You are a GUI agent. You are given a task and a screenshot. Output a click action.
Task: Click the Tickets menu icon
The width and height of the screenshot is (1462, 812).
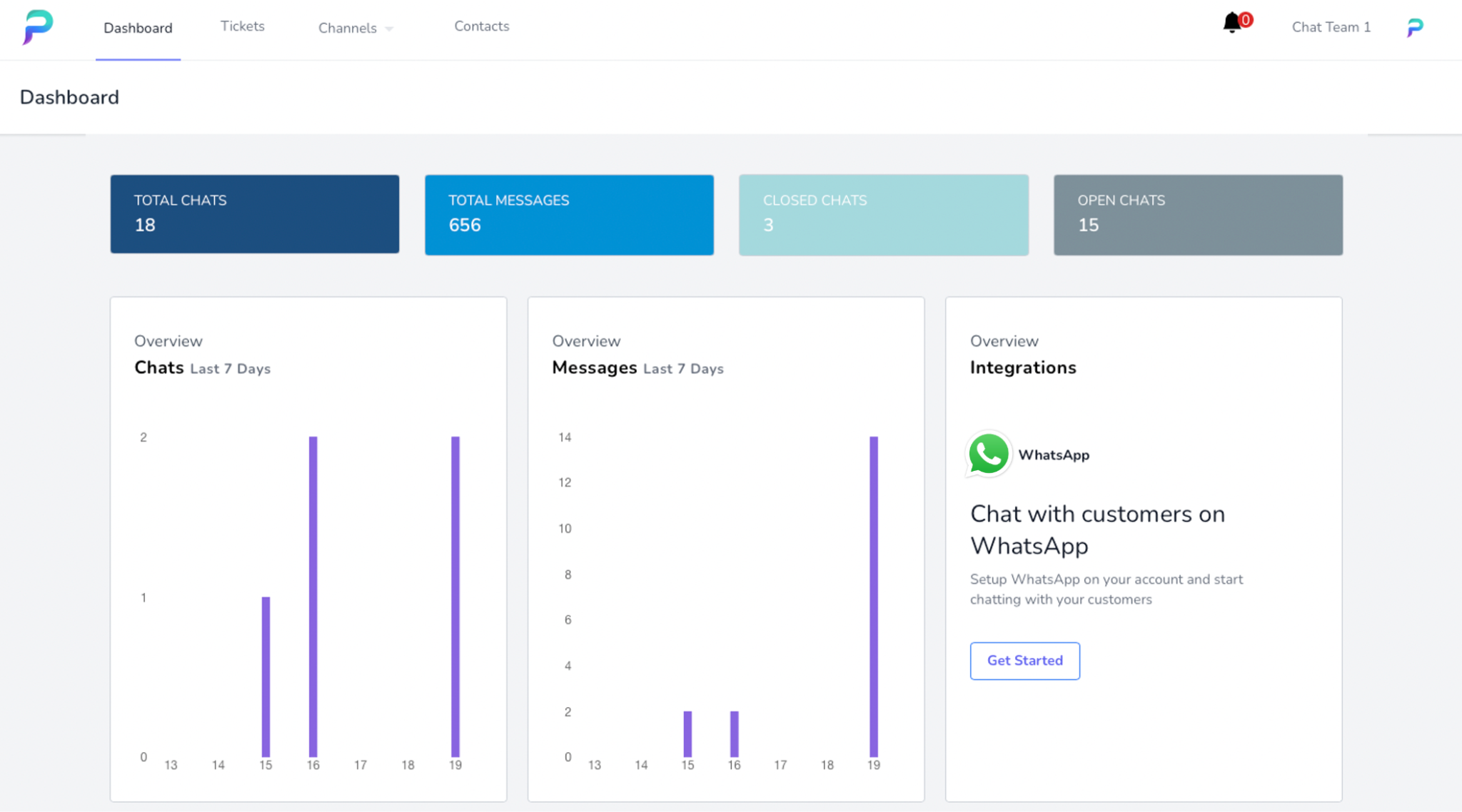coord(241,26)
